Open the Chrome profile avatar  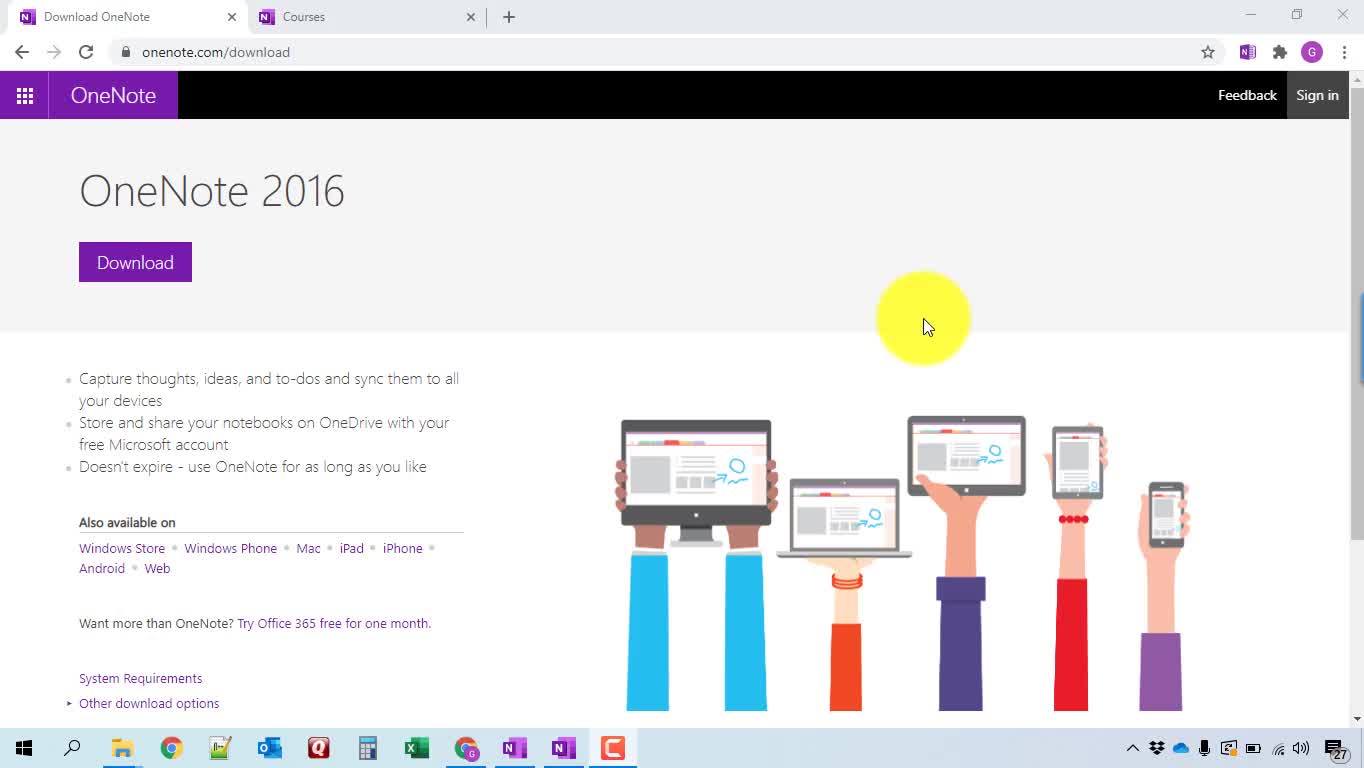pos(1311,52)
